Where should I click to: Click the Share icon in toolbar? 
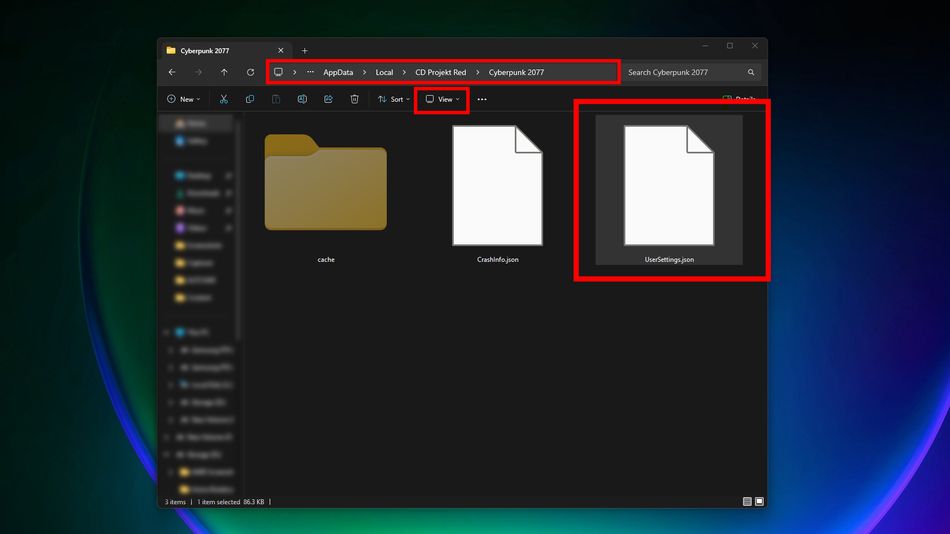pyautogui.click(x=328, y=99)
